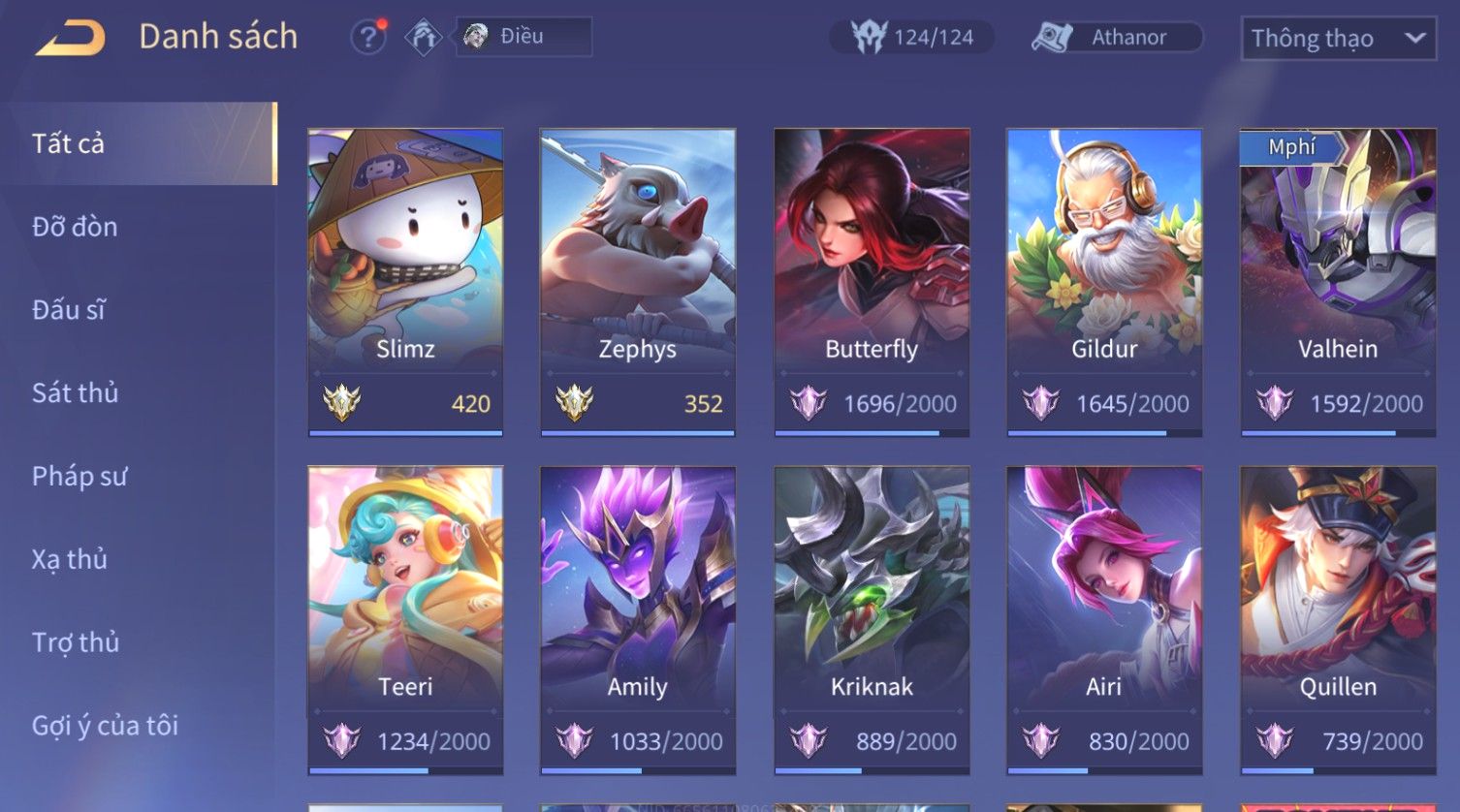The width and height of the screenshot is (1460, 812).
Task: Open the Teeri hero card
Action: click(405, 620)
